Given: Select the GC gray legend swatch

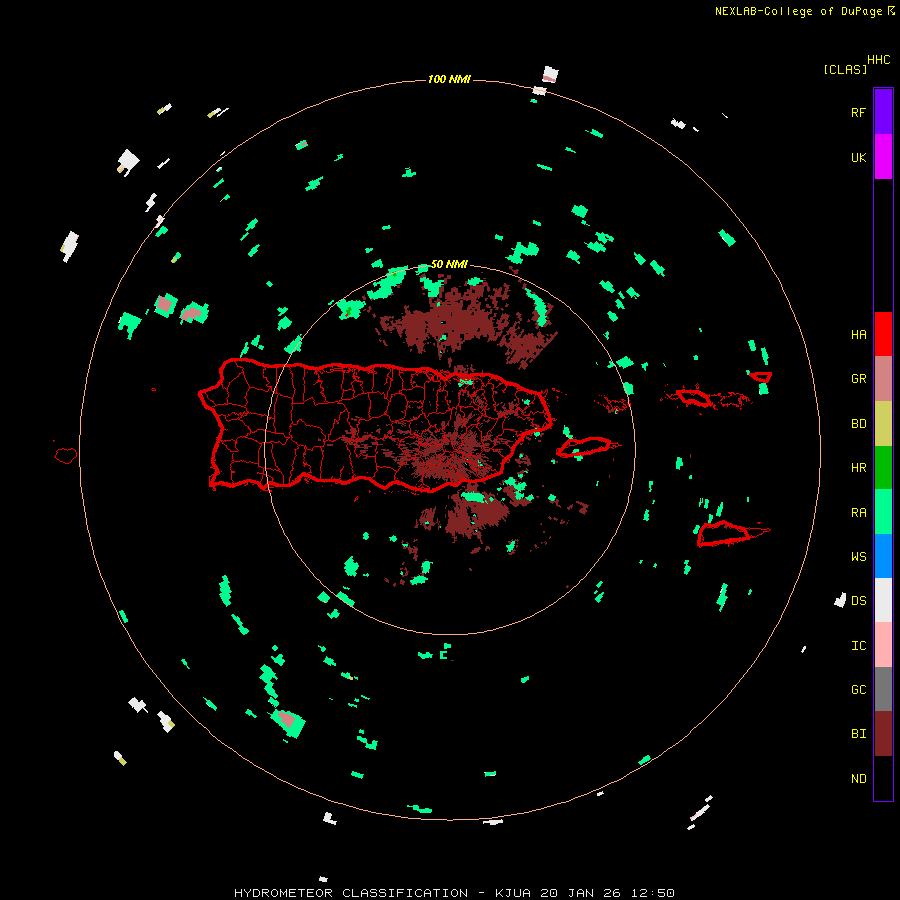Looking at the screenshot, I should coord(883,689).
